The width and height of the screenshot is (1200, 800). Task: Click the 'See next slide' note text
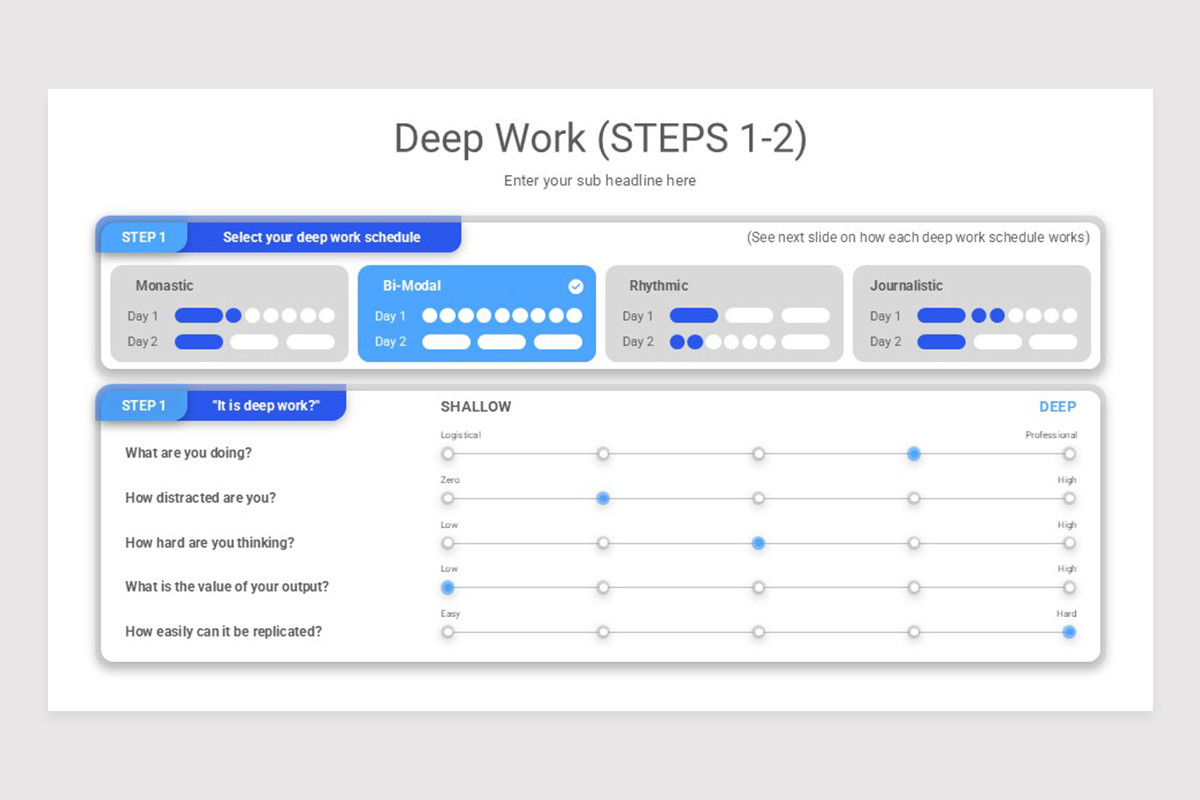[x=917, y=238]
